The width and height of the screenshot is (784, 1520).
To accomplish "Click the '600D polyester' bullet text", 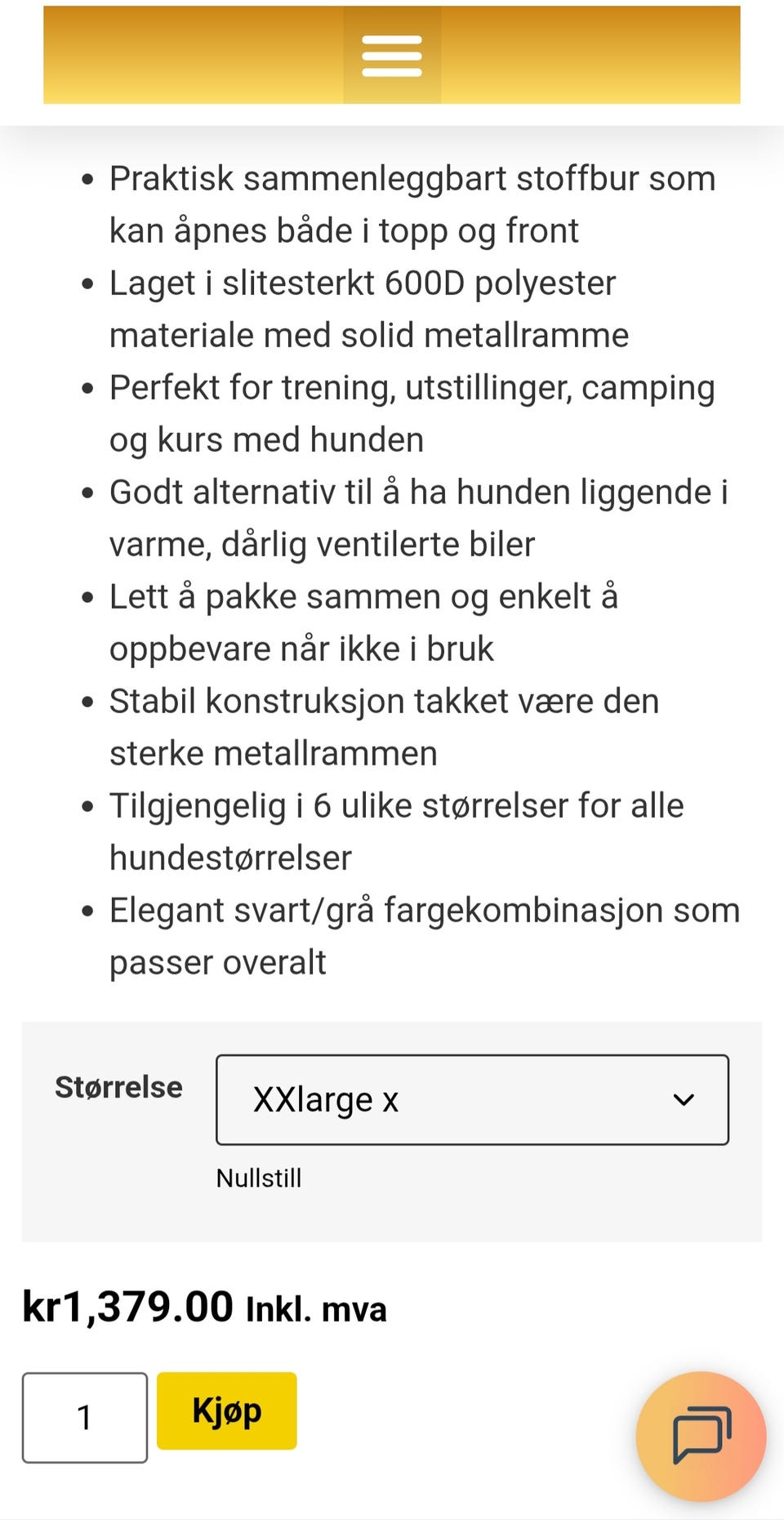I will tap(363, 283).
